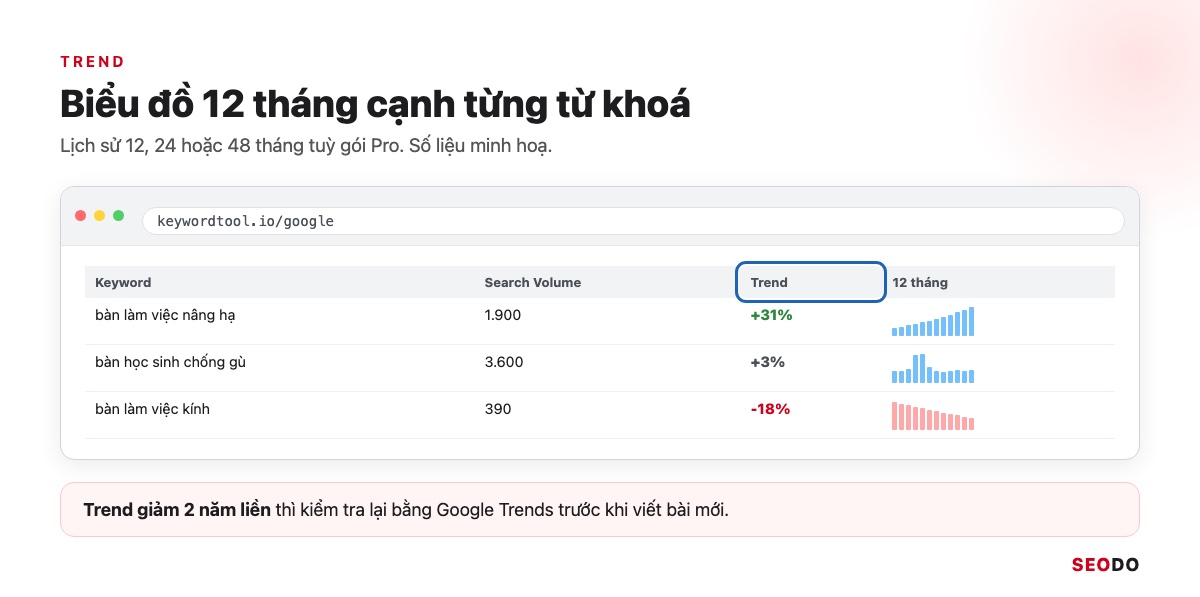Sort by the Search Volume column header

(533, 282)
